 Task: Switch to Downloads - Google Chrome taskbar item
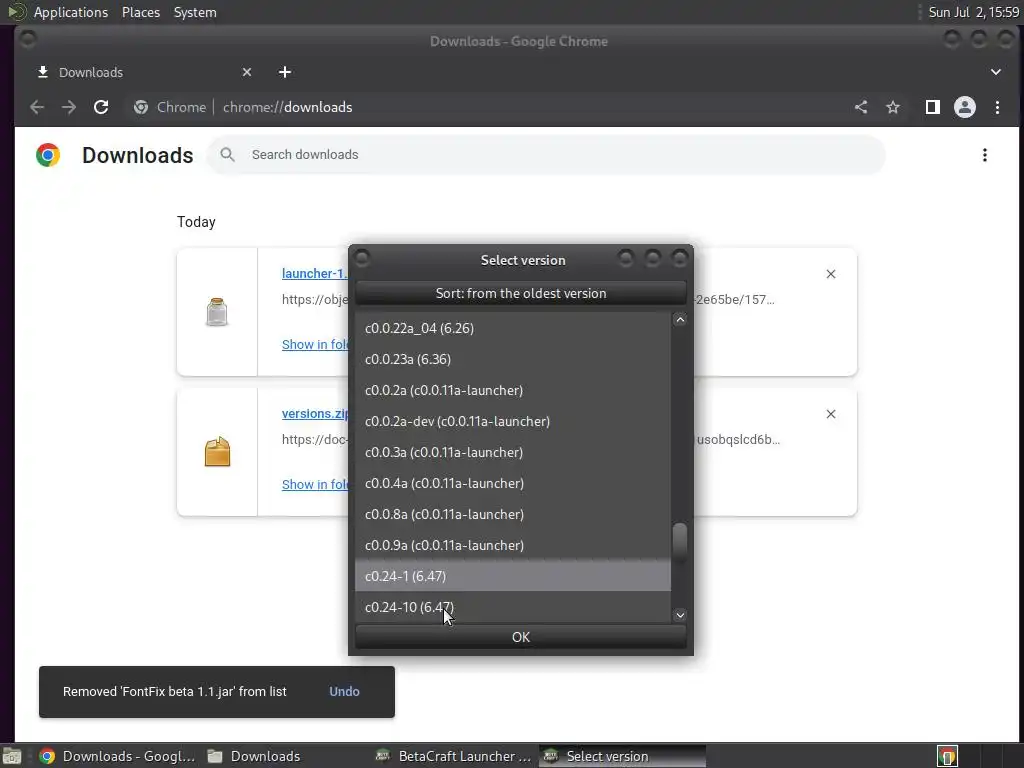(x=118, y=756)
